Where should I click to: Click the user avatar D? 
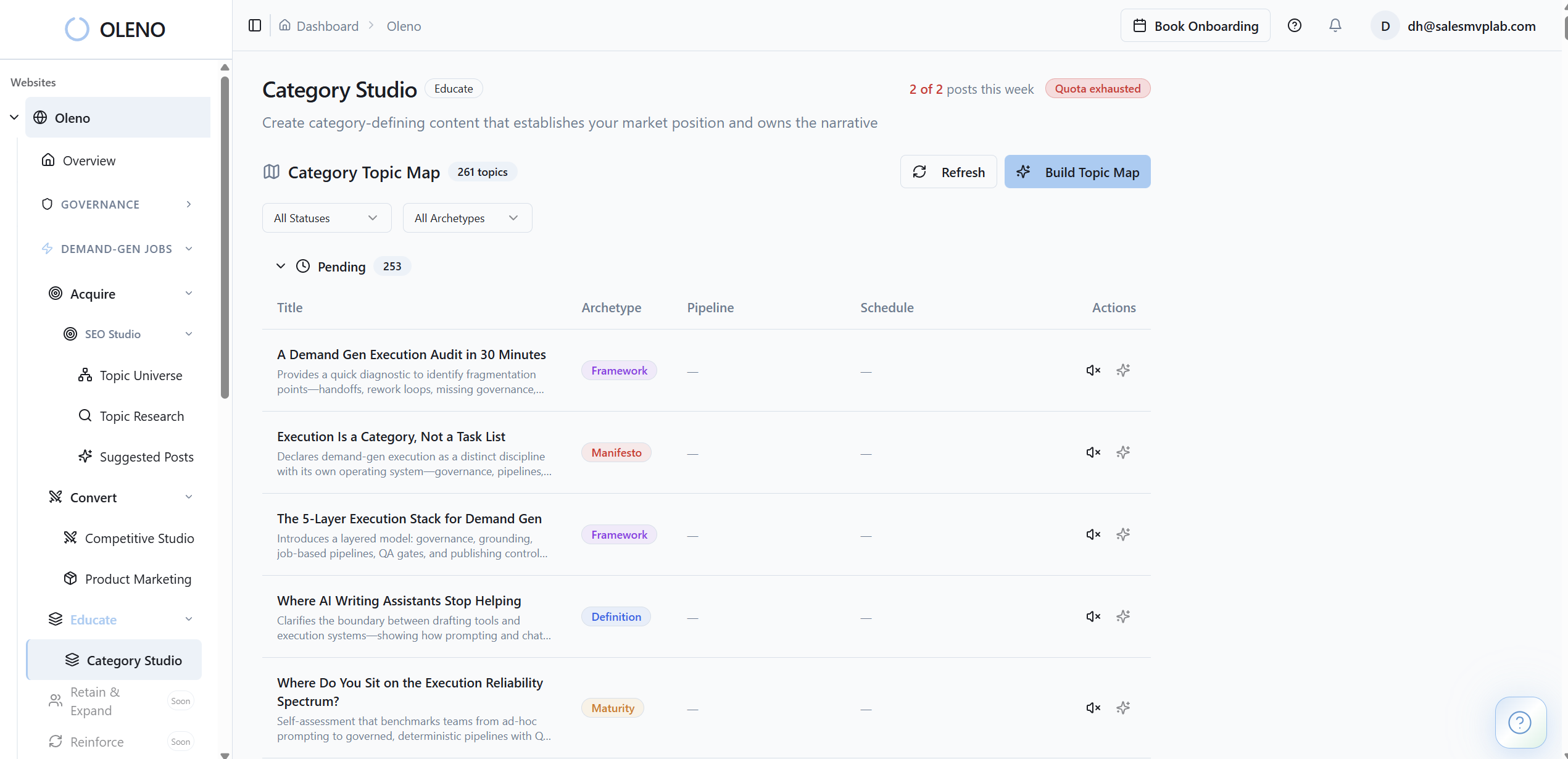click(1385, 26)
